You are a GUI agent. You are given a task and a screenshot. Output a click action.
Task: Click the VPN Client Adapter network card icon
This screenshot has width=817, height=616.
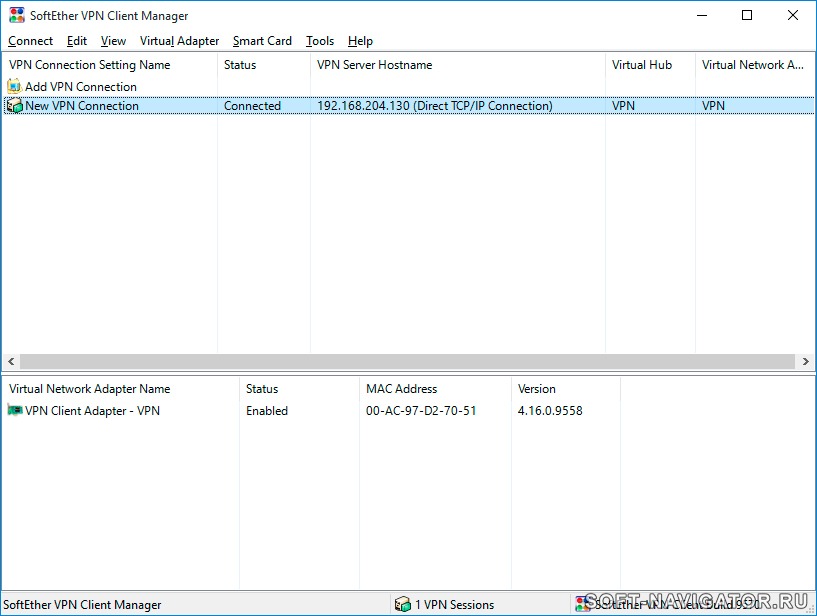point(15,410)
